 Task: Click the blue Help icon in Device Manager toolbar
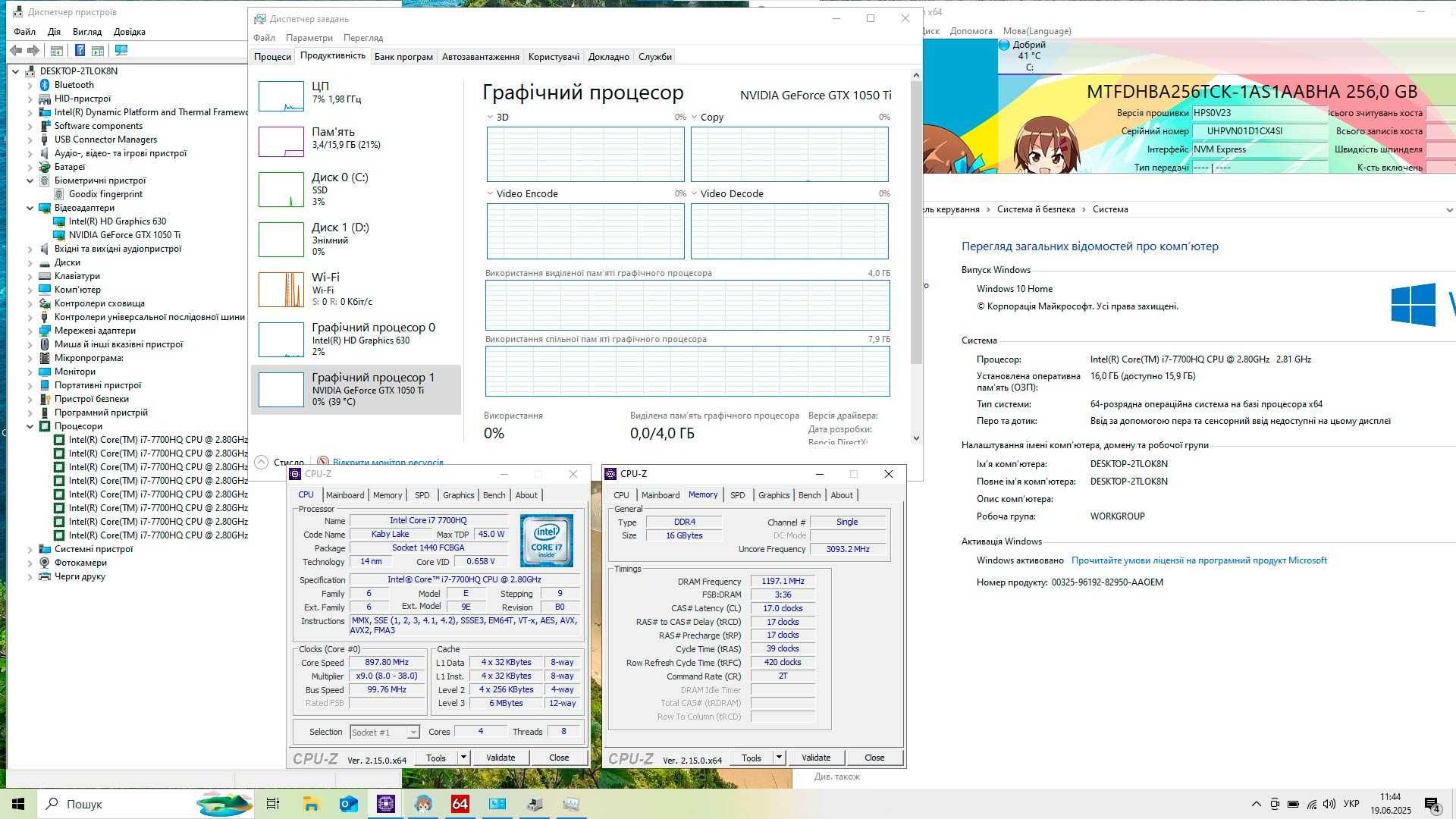tap(80, 50)
